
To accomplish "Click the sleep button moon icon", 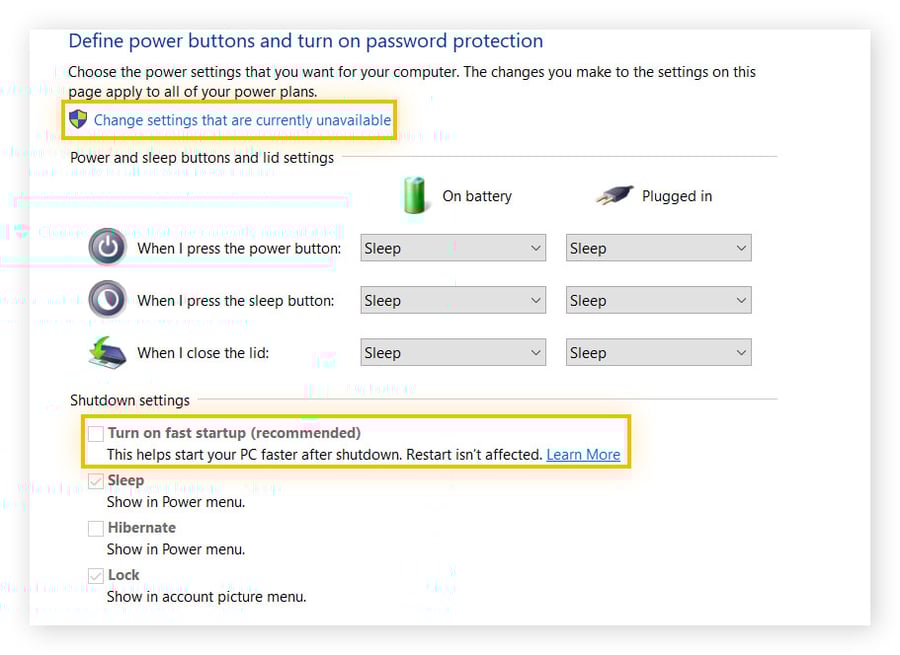I will (107, 299).
